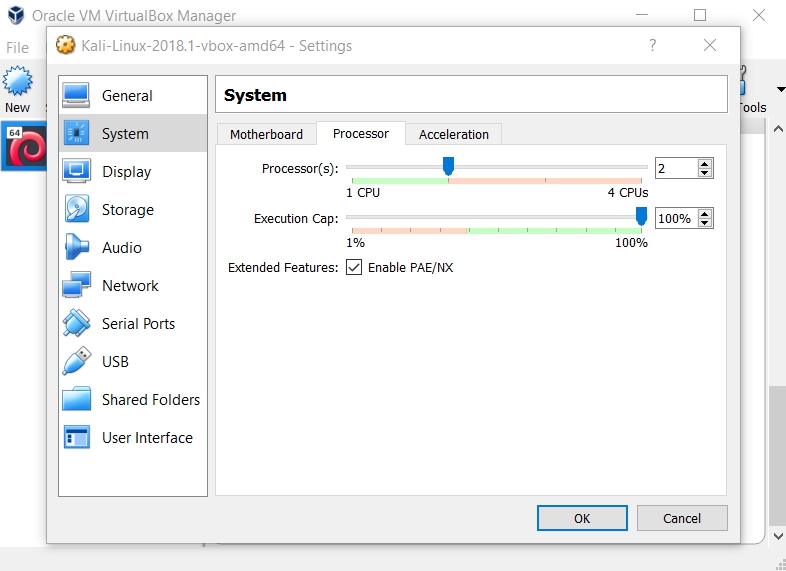786x571 pixels.
Task: Open the Network settings icon
Action: click(77, 286)
